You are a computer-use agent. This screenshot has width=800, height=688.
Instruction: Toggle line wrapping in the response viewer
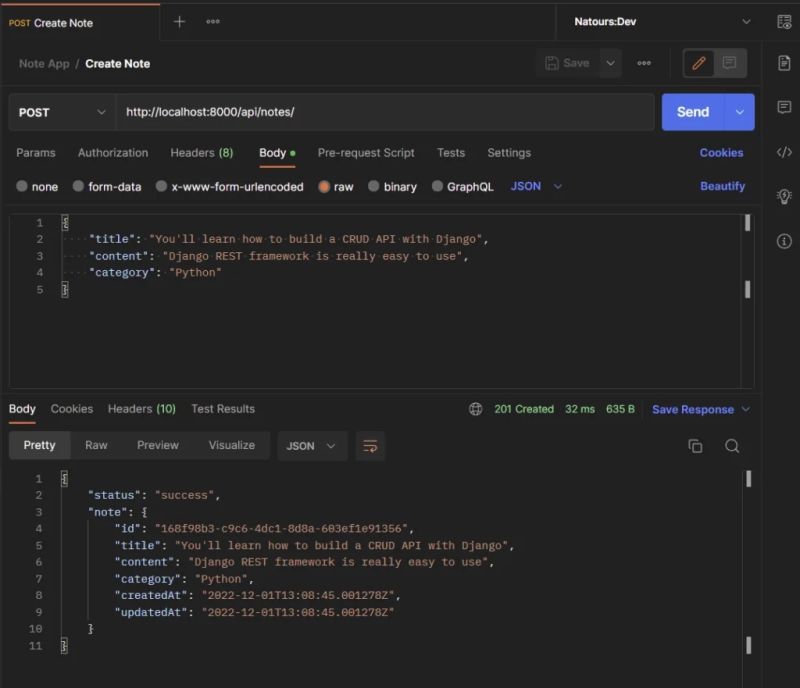point(370,446)
